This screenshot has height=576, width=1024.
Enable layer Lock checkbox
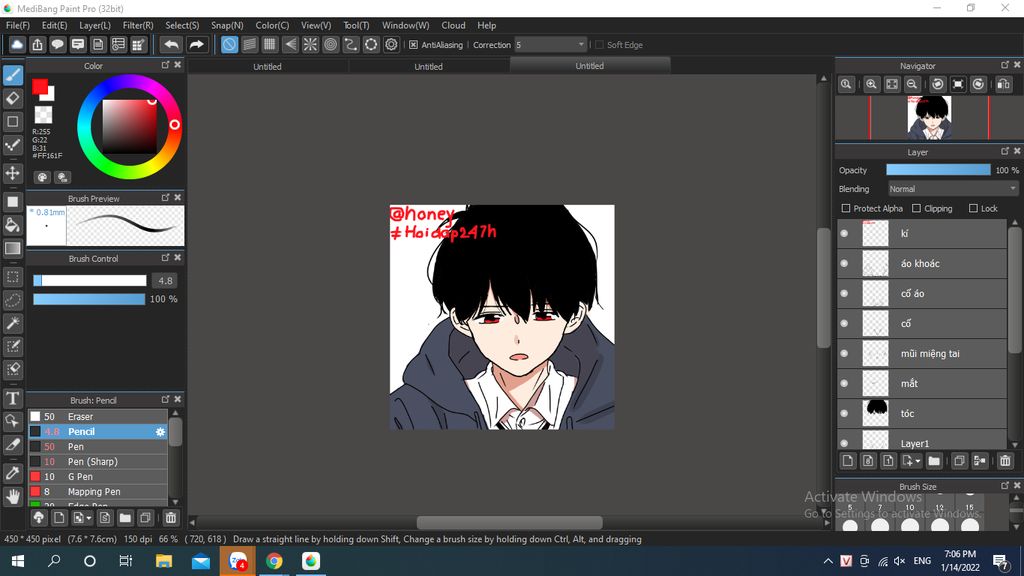tap(973, 208)
